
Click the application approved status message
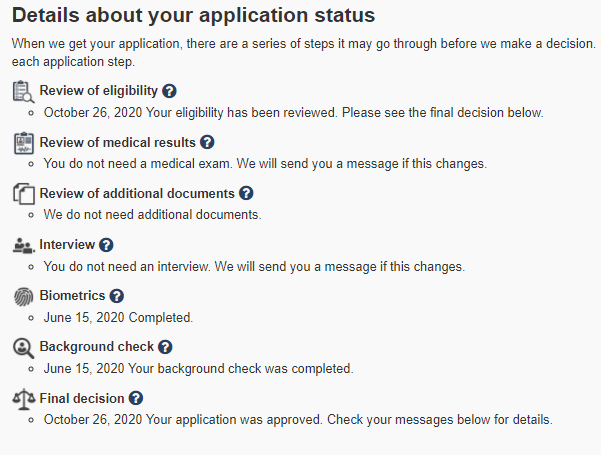click(x=298, y=419)
